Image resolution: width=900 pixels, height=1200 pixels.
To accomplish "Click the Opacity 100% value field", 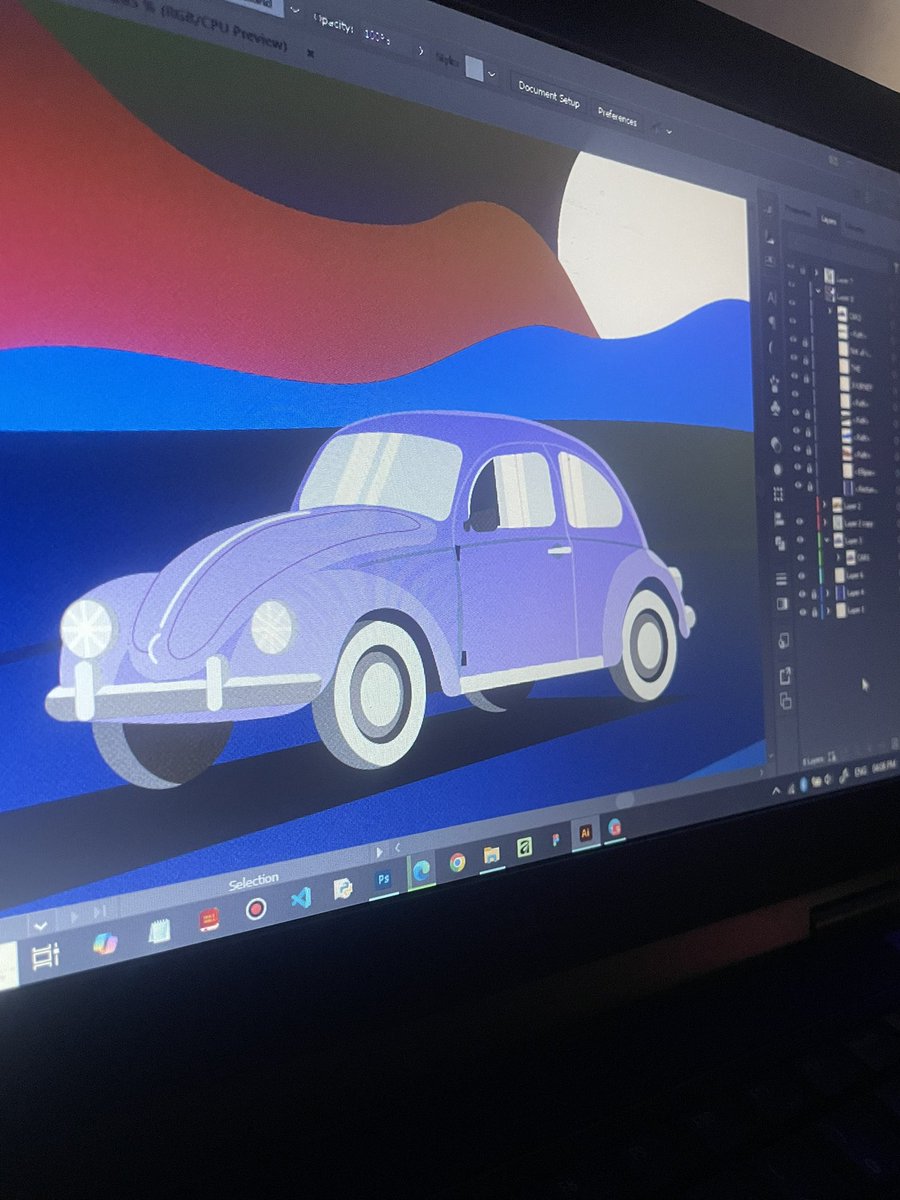I will pos(377,36).
